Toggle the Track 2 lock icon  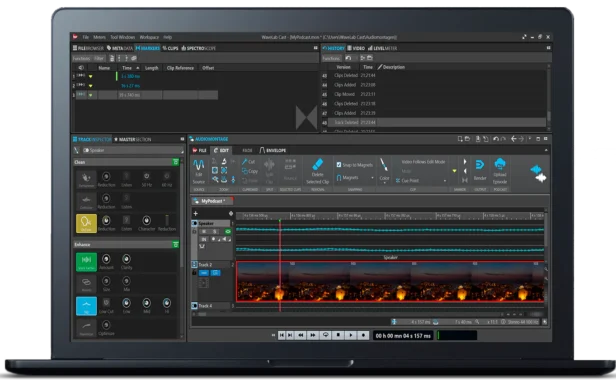(194, 272)
